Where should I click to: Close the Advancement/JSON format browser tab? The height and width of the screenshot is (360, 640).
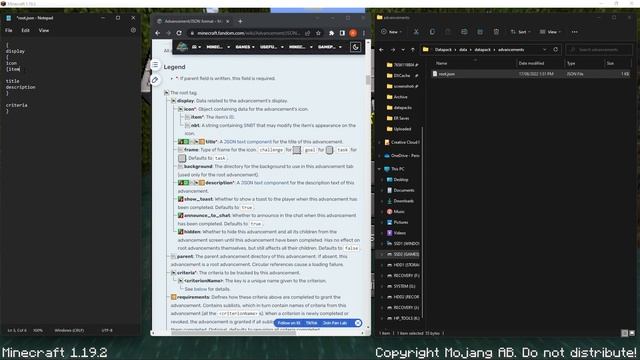pyautogui.click(x=228, y=21)
